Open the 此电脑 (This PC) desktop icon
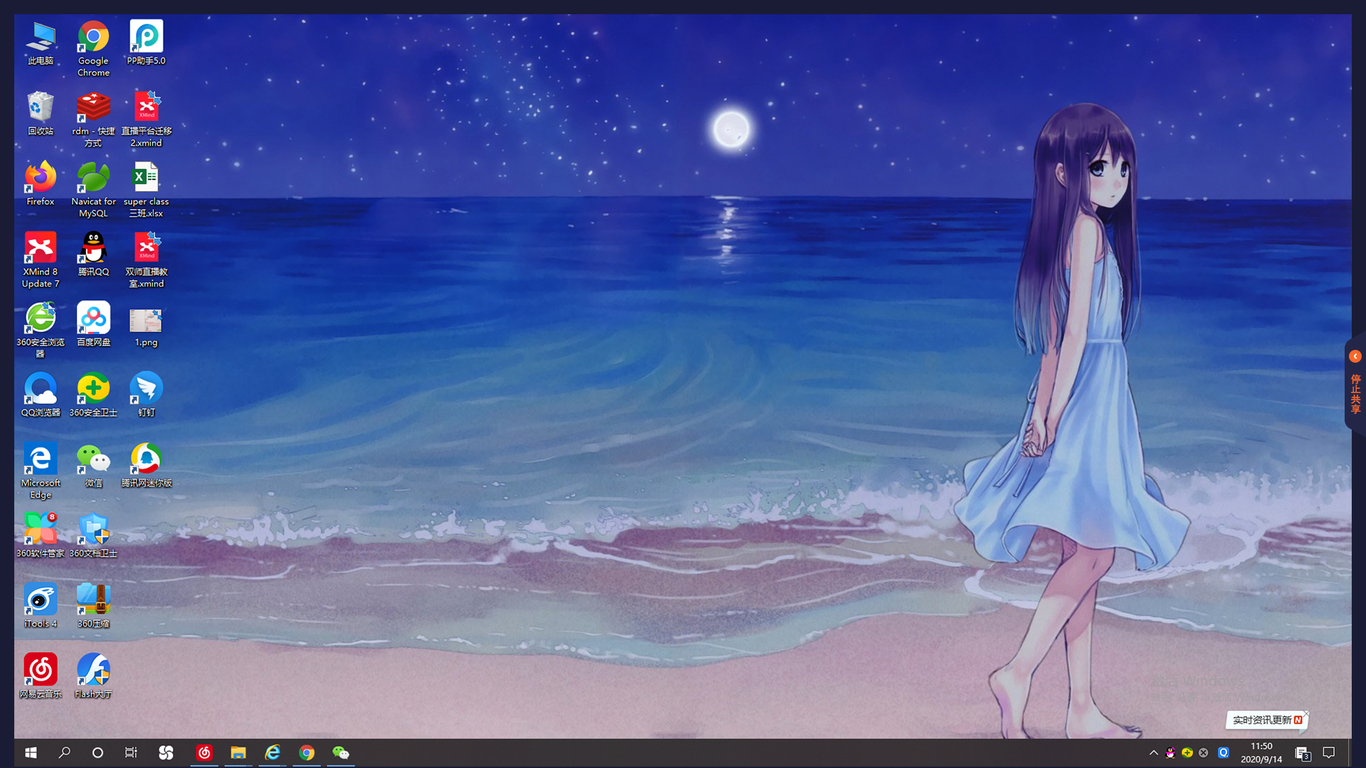This screenshot has height=768, width=1366. [x=41, y=44]
